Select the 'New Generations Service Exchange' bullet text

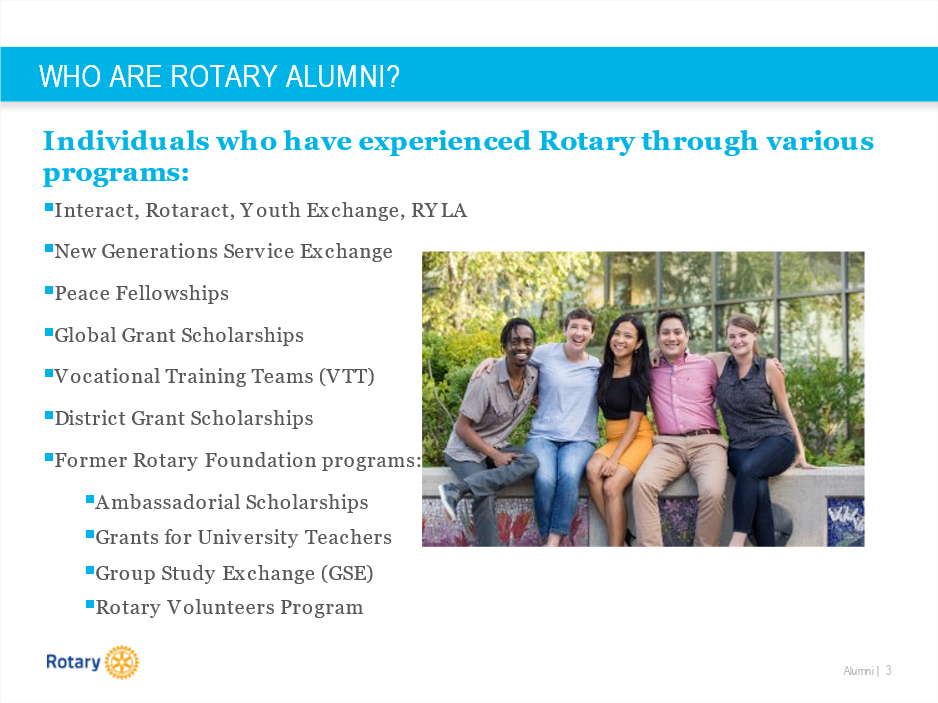tap(223, 252)
